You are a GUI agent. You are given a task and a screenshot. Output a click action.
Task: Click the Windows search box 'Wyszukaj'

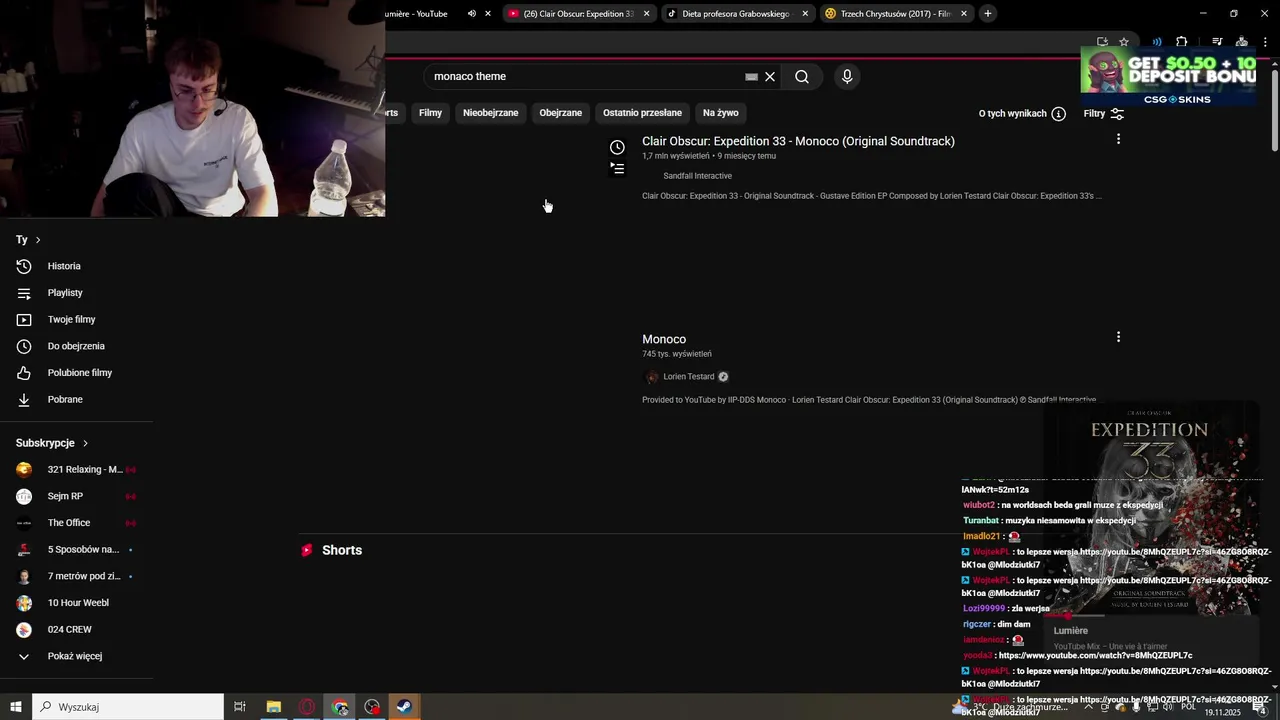(x=128, y=707)
